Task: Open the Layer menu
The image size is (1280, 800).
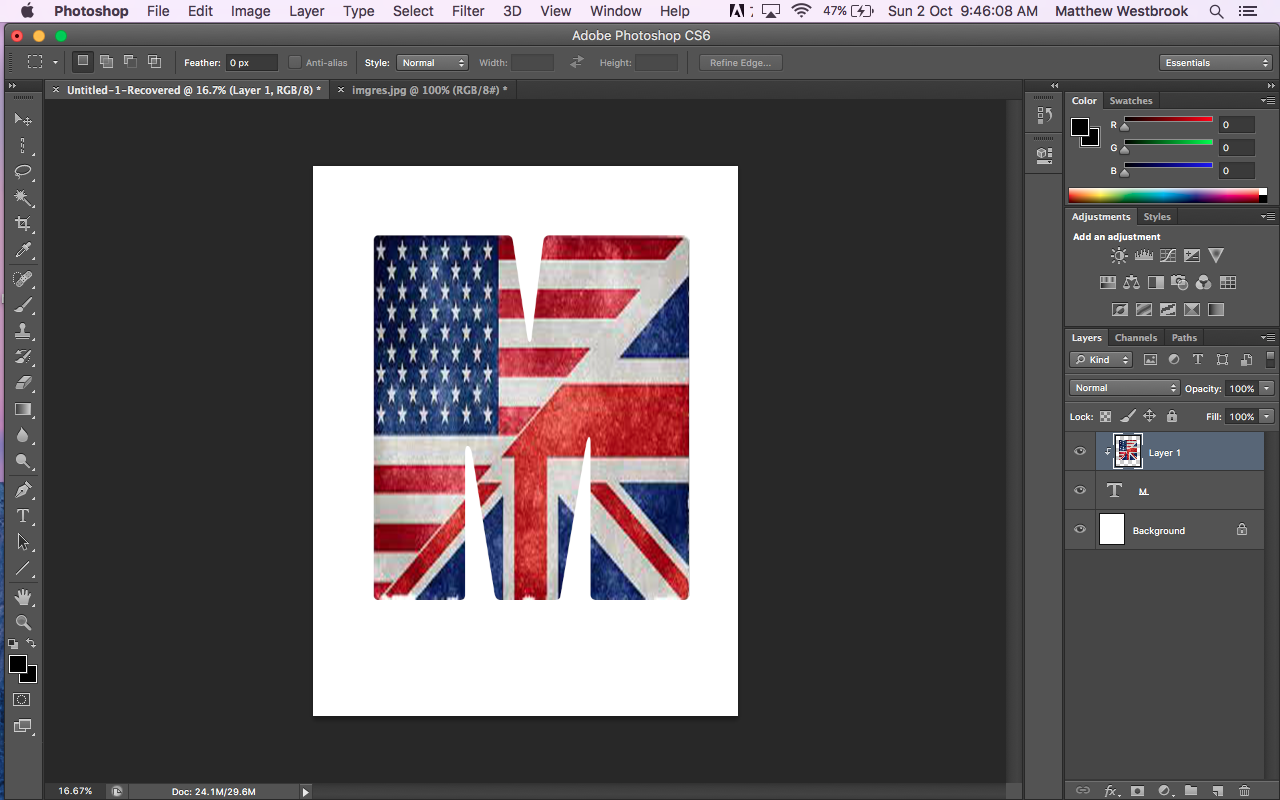Action: [x=306, y=11]
